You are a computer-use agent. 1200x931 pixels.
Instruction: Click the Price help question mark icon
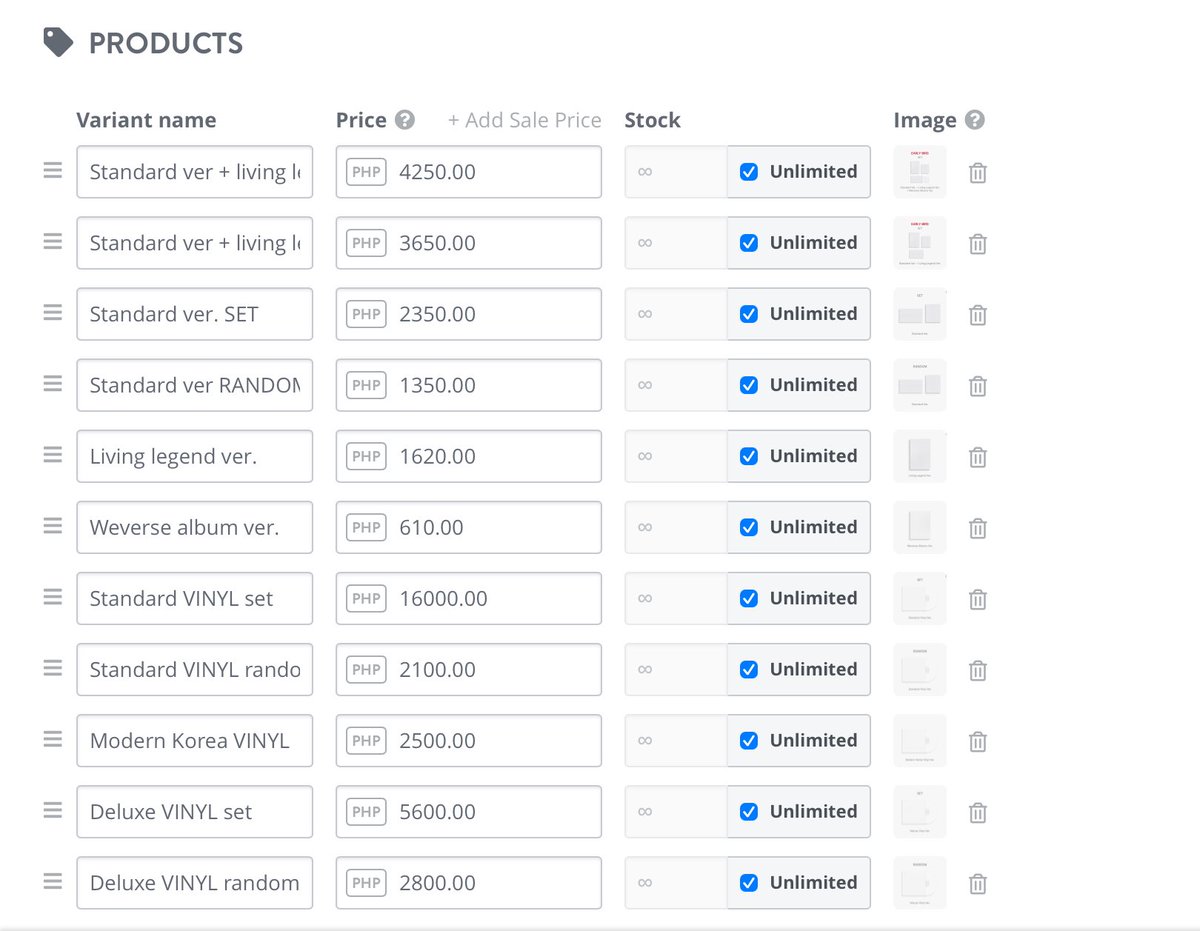404,120
